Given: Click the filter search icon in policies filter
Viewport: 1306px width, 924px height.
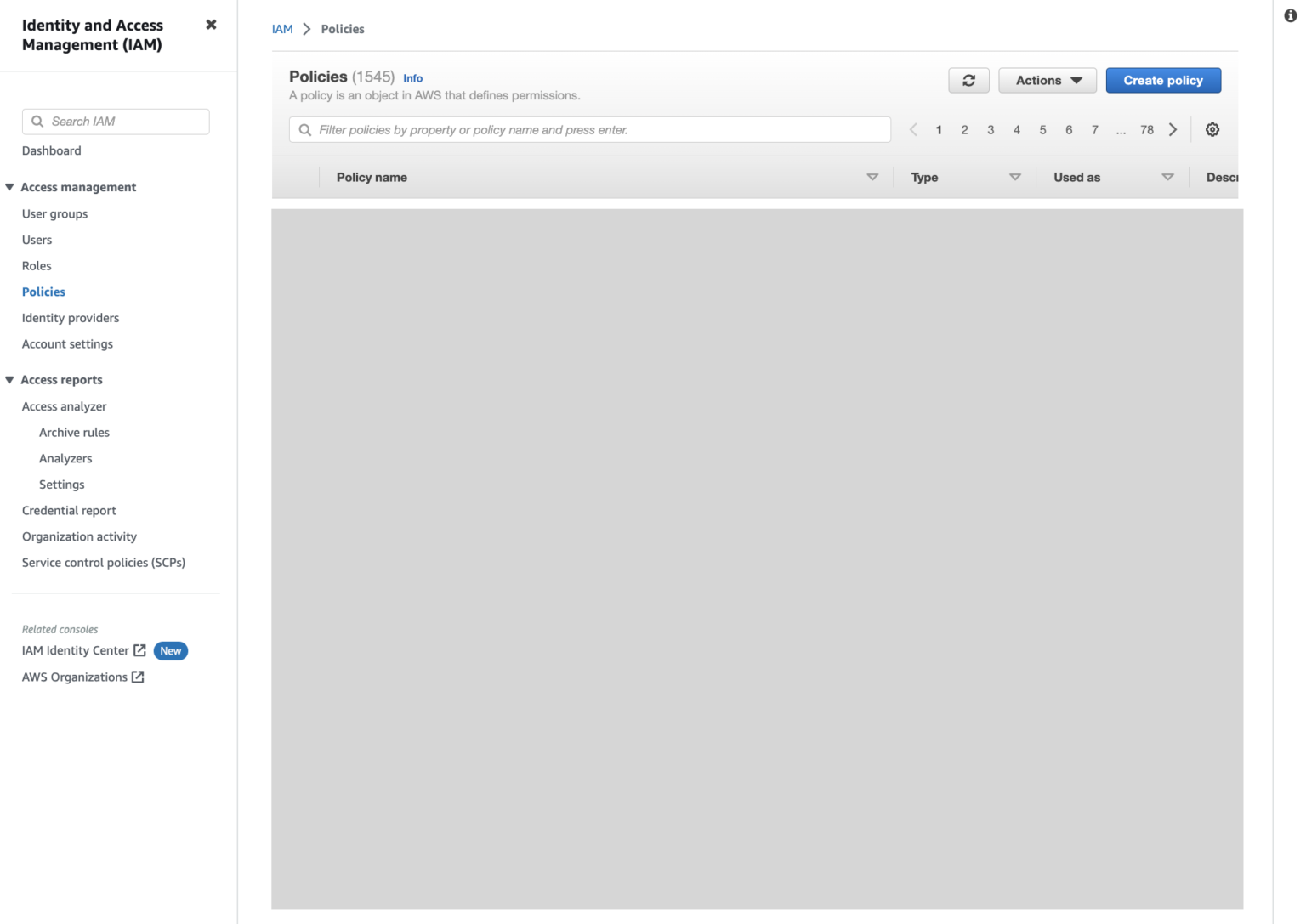Looking at the screenshot, I should click(x=306, y=129).
